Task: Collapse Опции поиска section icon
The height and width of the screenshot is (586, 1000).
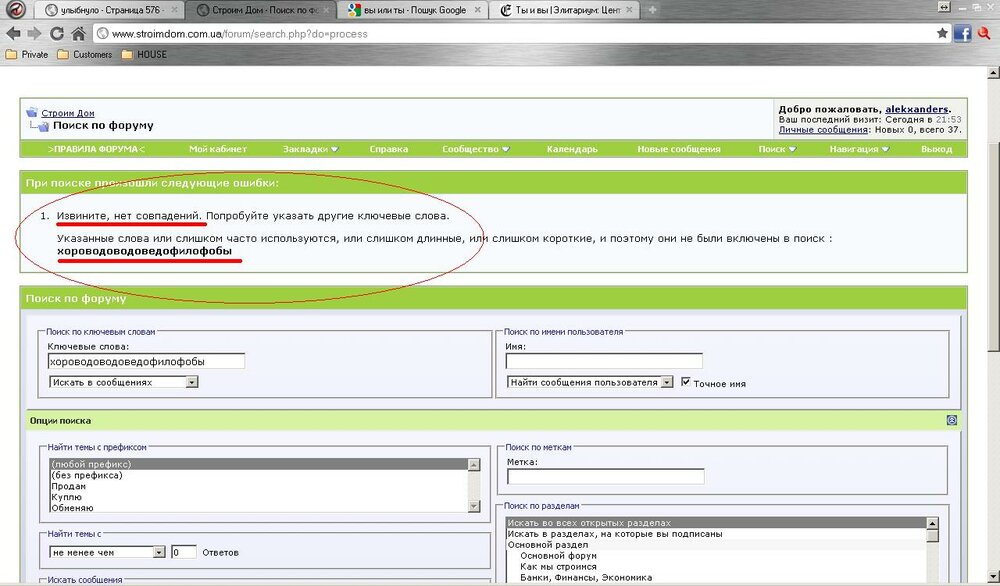Action: (952, 420)
